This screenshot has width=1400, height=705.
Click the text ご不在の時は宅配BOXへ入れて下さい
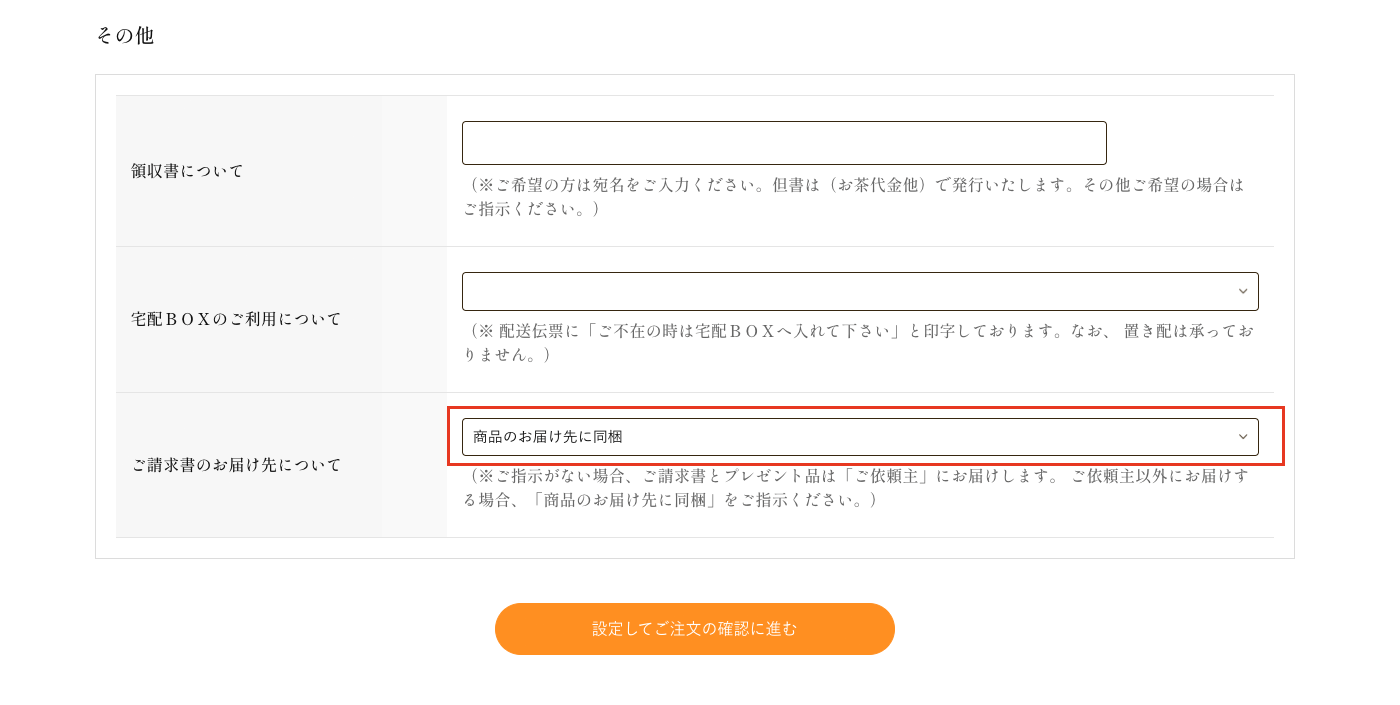coord(745,331)
